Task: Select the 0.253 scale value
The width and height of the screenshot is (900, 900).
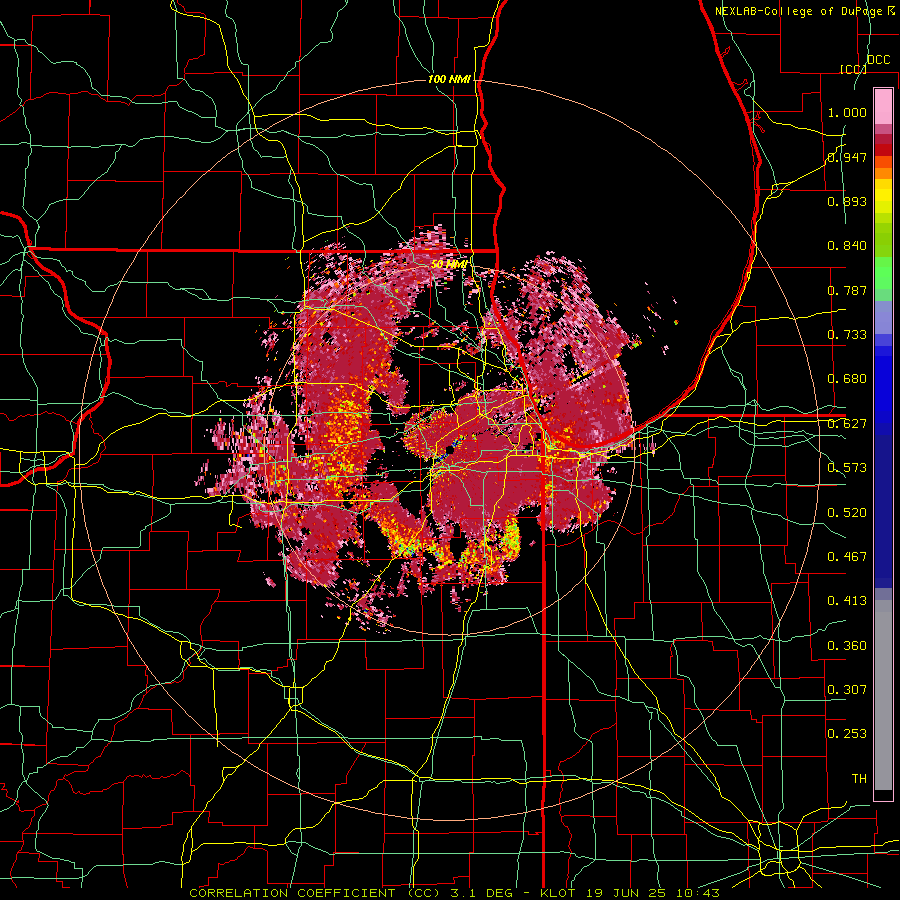Action: (x=847, y=734)
